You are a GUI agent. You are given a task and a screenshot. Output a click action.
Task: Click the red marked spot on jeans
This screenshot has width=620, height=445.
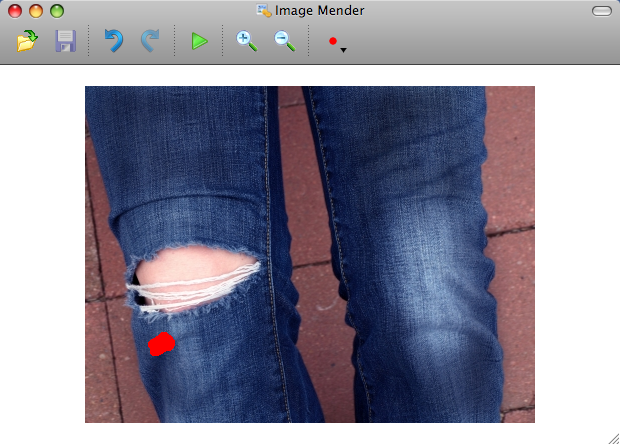coord(161,344)
